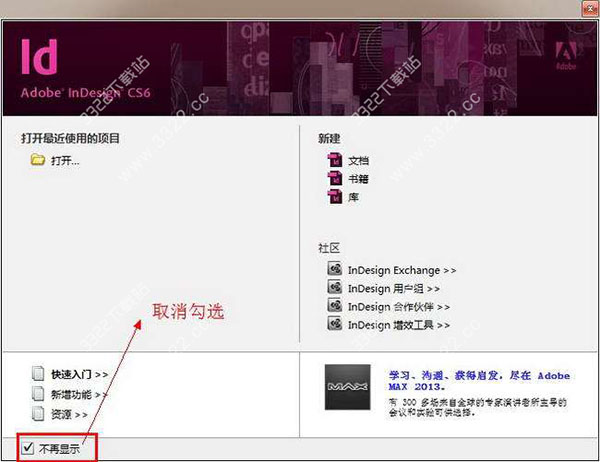Image resolution: width=600 pixels, height=462 pixels.
Task: Click the pink Id logo in banner
Action: (x=39, y=56)
